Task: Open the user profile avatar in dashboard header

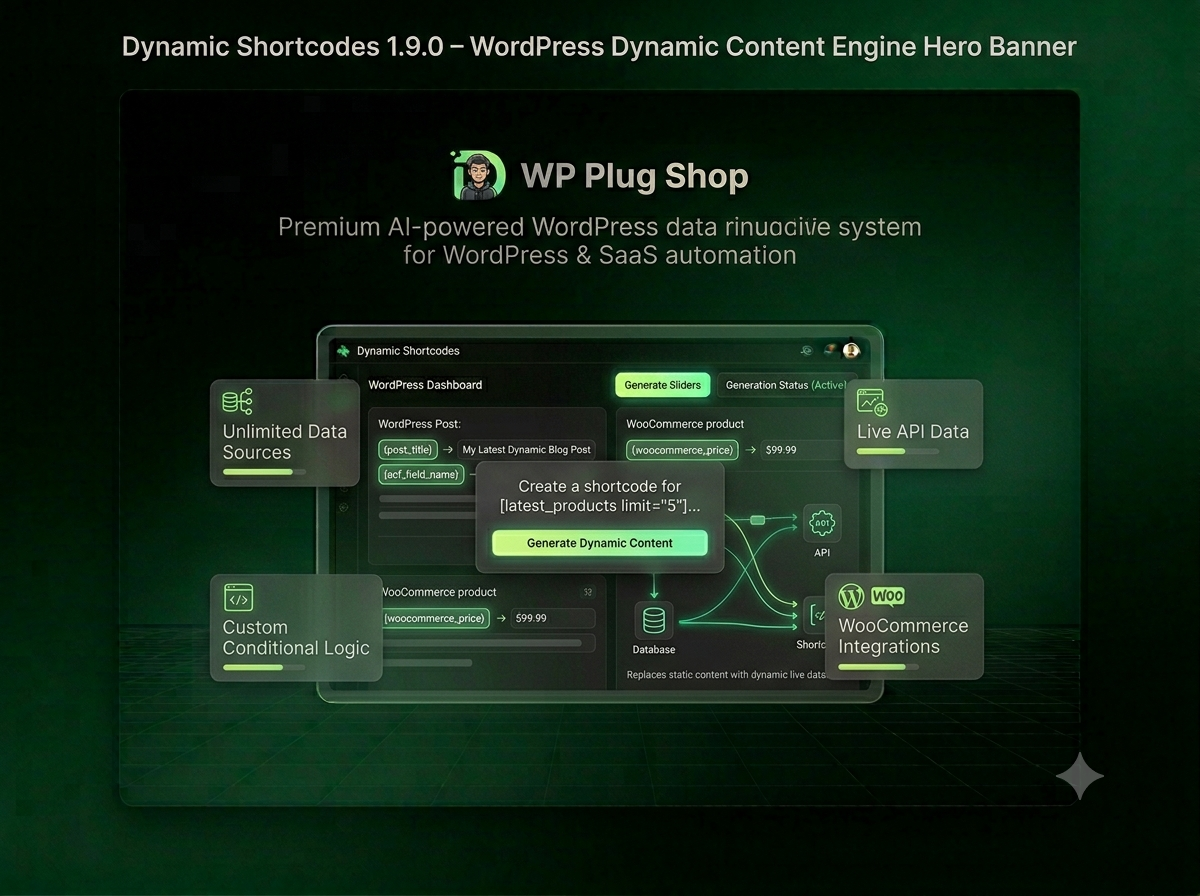Action: coord(851,351)
